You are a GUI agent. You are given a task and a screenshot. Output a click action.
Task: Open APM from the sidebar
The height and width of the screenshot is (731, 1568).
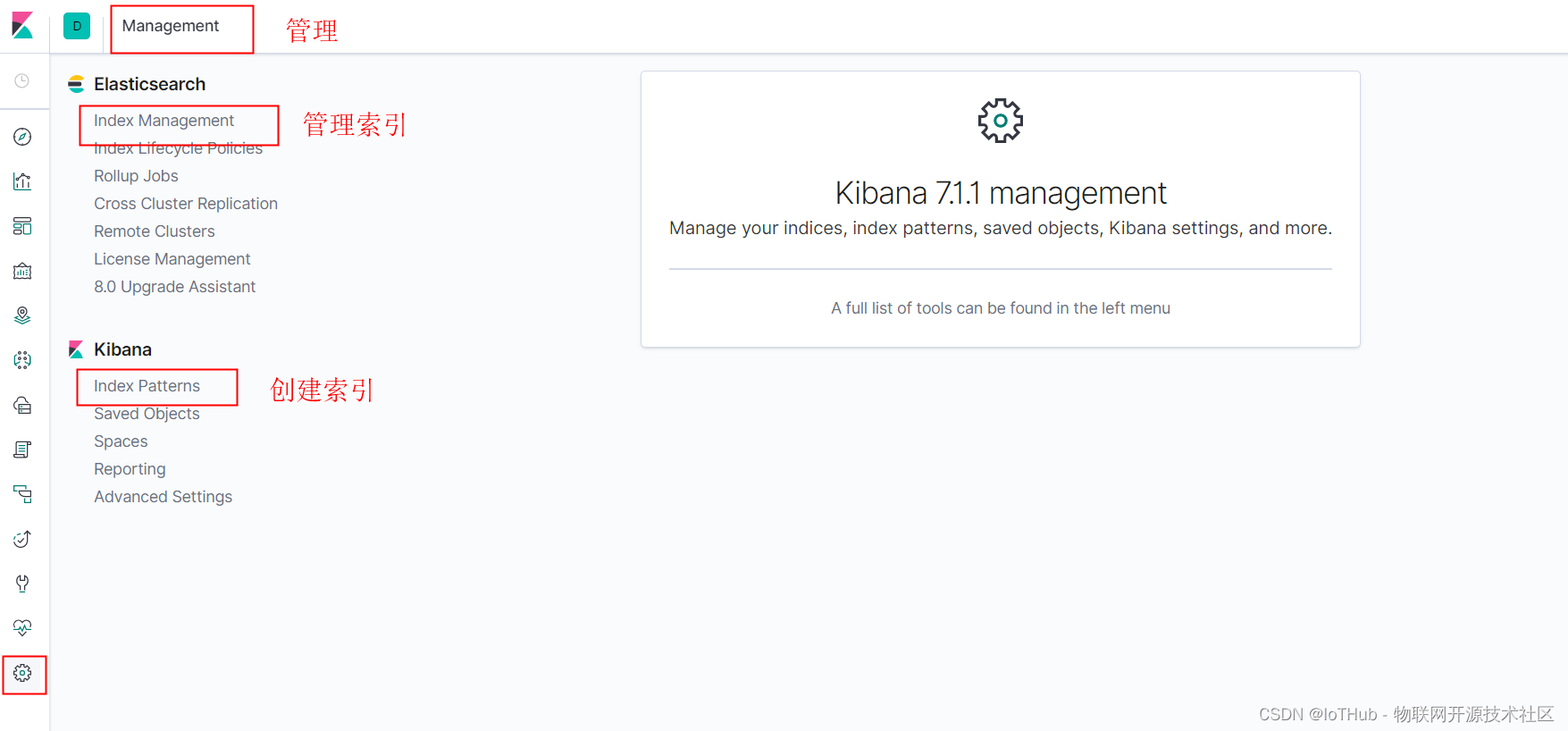tap(22, 494)
